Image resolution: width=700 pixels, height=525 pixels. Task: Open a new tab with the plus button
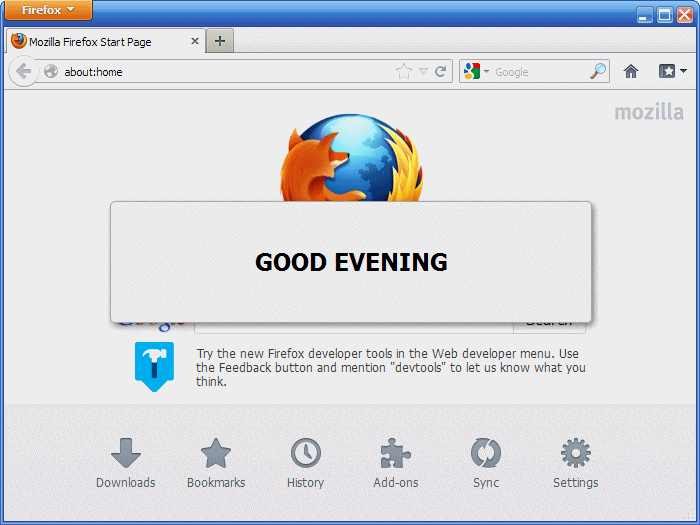tap(220, 41)
